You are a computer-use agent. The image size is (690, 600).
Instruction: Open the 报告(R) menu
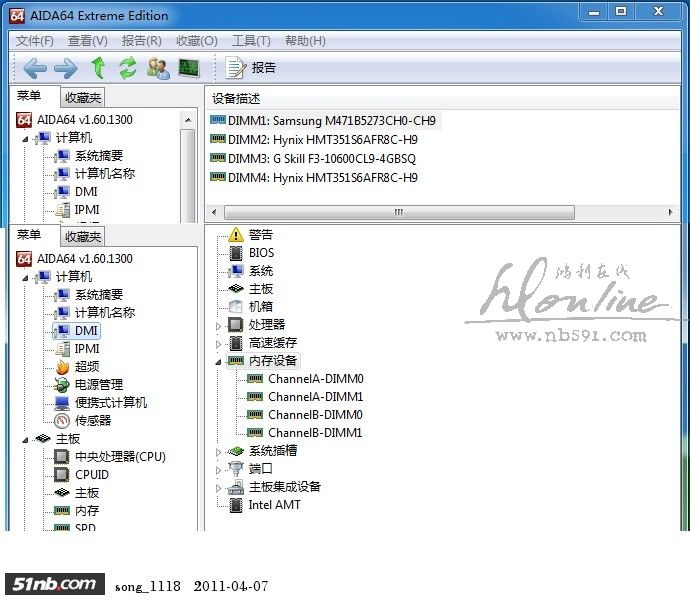pos(141,41)
